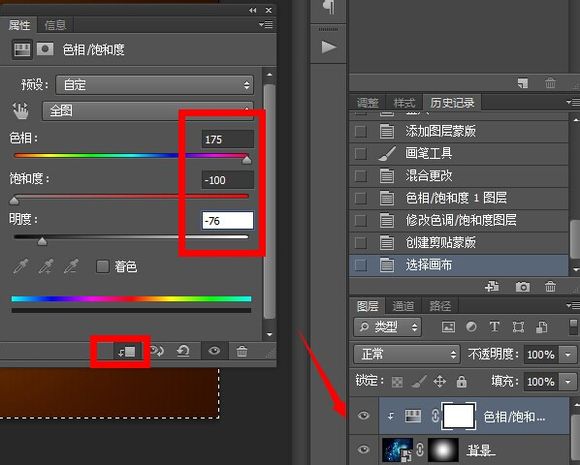Filter layers by type layer T icon
This screenshot has width=580, height=465.
[x=495, y=327]
